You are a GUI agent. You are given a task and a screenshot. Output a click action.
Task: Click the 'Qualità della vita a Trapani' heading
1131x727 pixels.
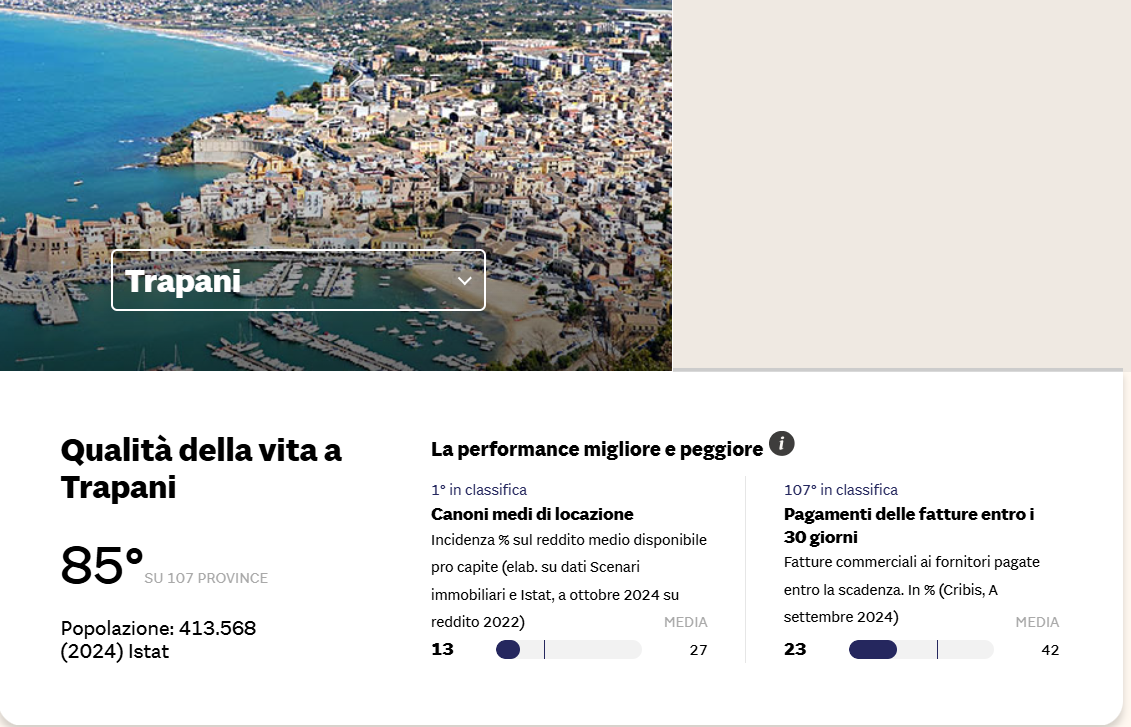coord(200,471)
